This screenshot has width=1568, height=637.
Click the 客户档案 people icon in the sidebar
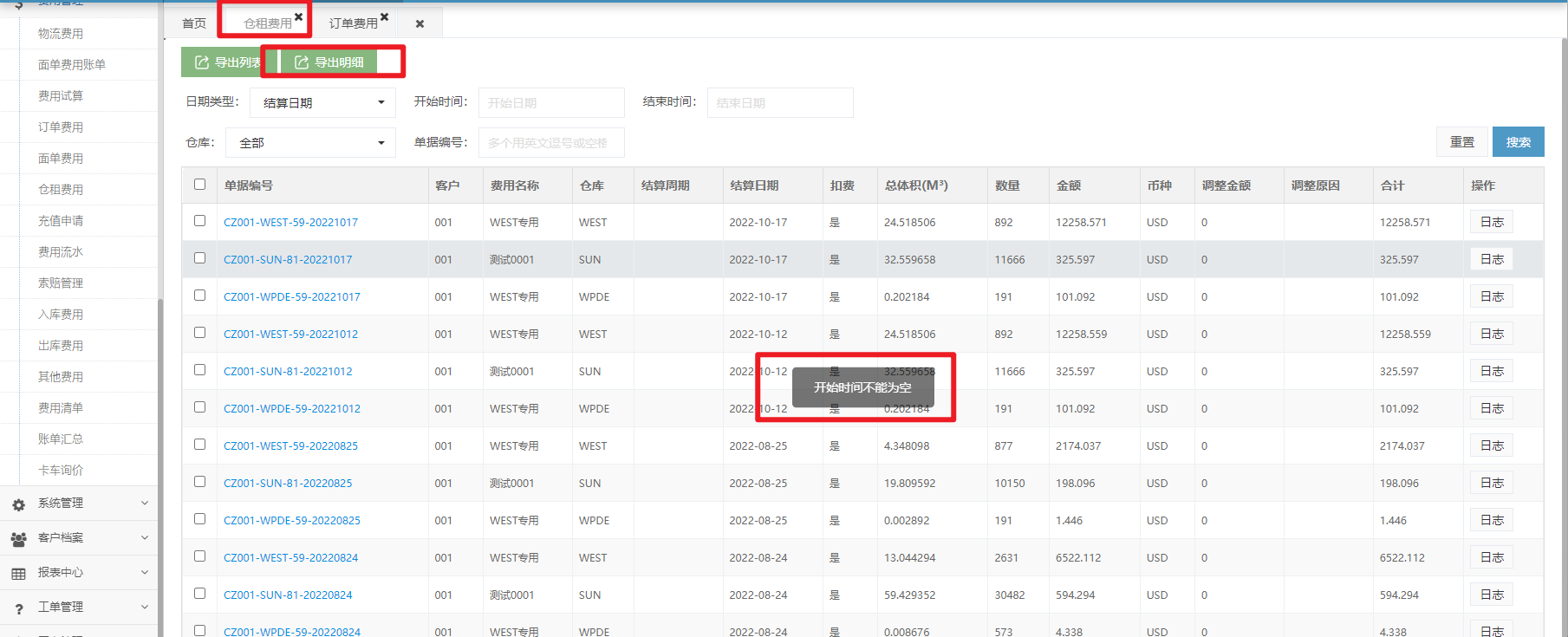point(18,538)
